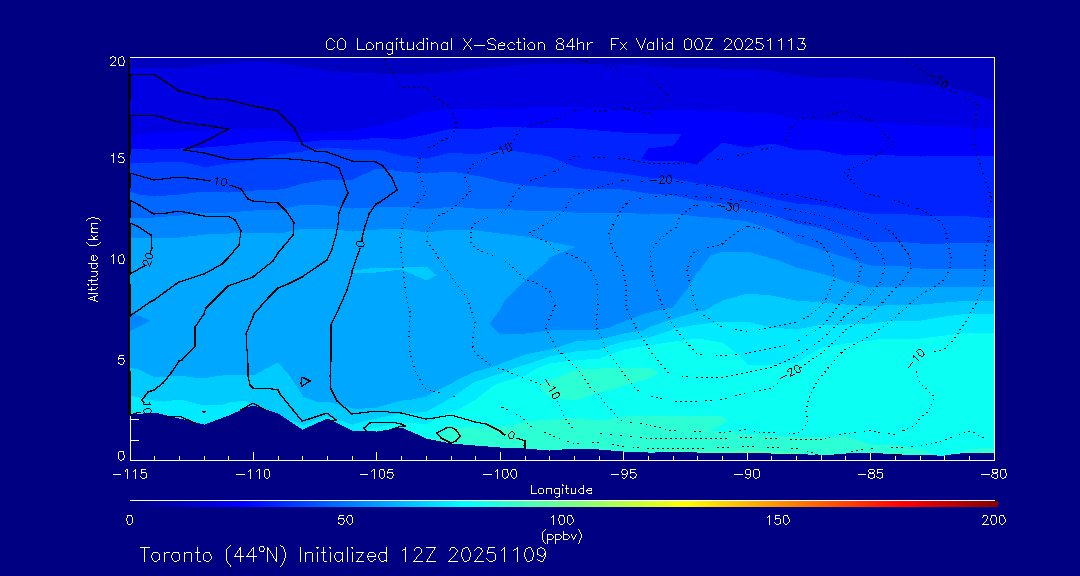Click the -105 longitude tick label
The height and width of the screenshot is (576, 1080).
(376, 475)
